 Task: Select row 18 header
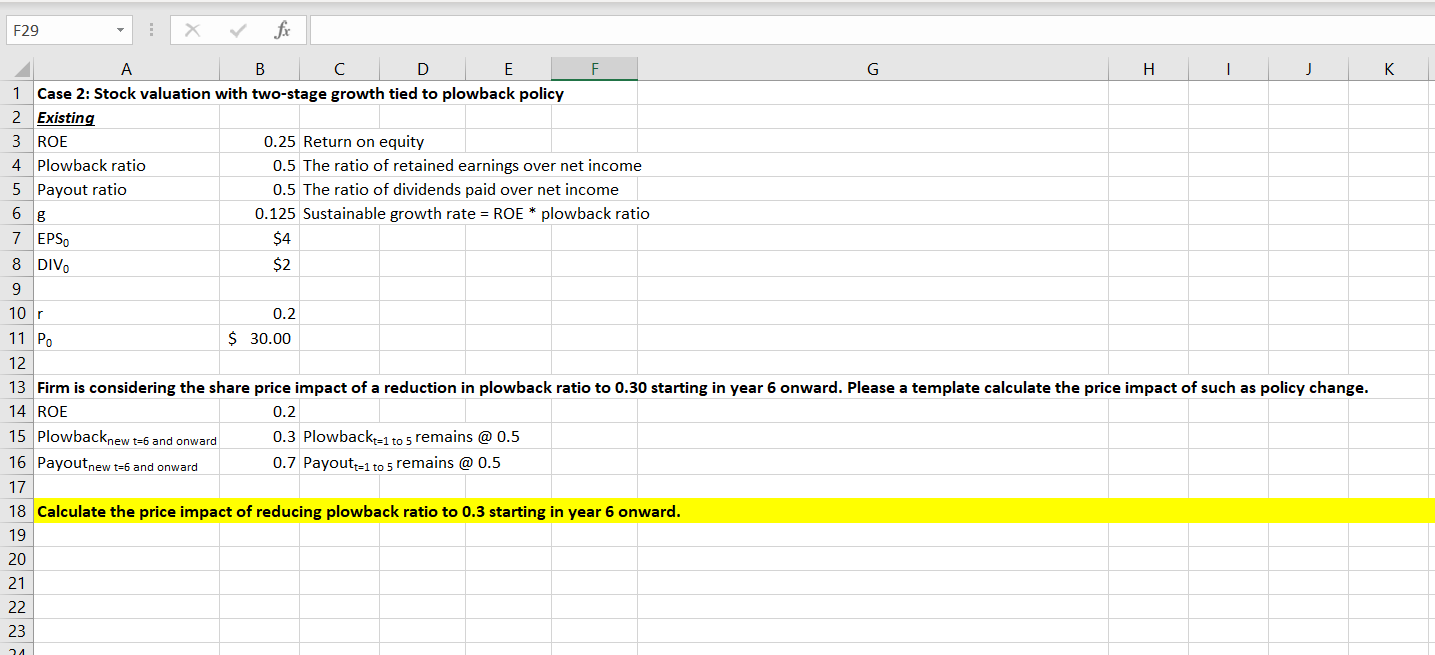pos(16,511)
